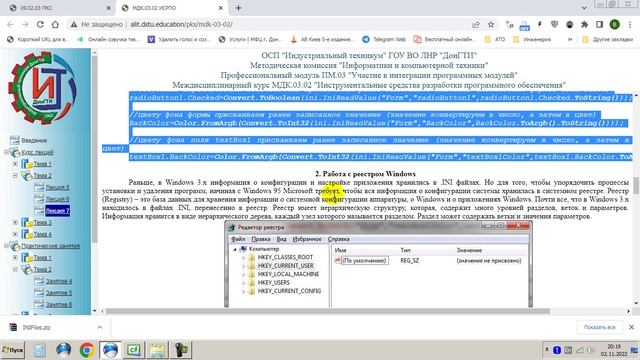640x360 pixels.
Task: Select HKEY_CURRENT_USER in registry tree
Action: (286, 266)
